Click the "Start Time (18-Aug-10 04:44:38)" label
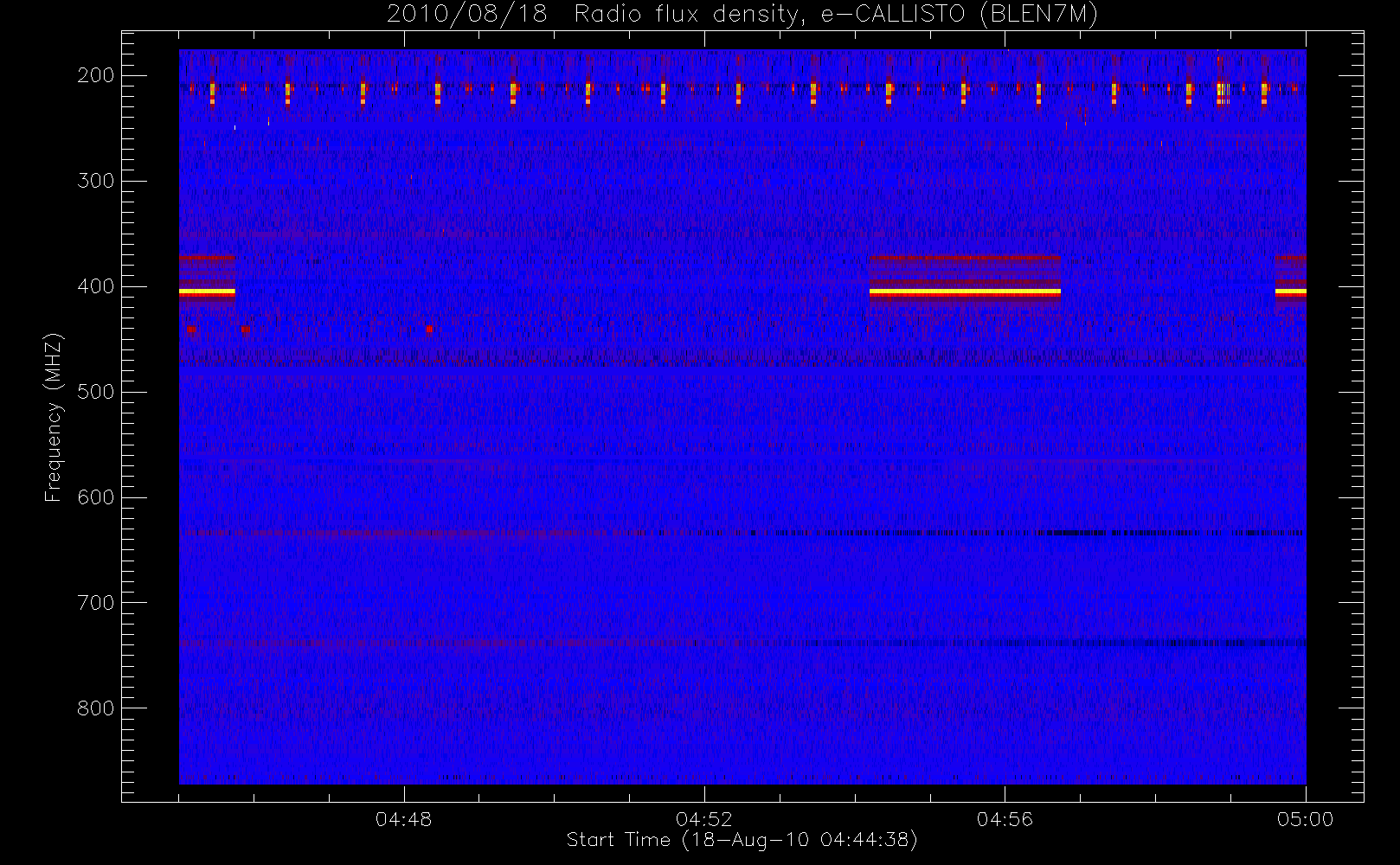The height and width of the screenshot is (865, 1400). point(742,840)
